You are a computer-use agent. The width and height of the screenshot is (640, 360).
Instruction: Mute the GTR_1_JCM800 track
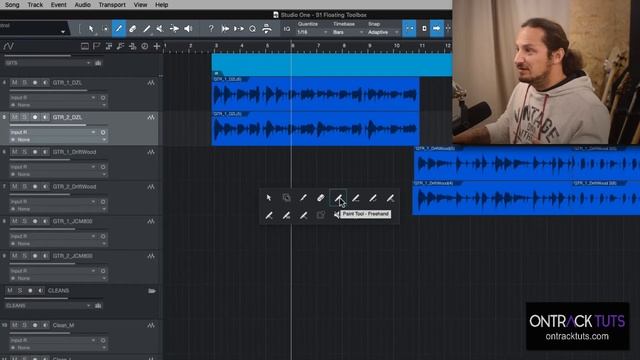[x=14, y=221]
